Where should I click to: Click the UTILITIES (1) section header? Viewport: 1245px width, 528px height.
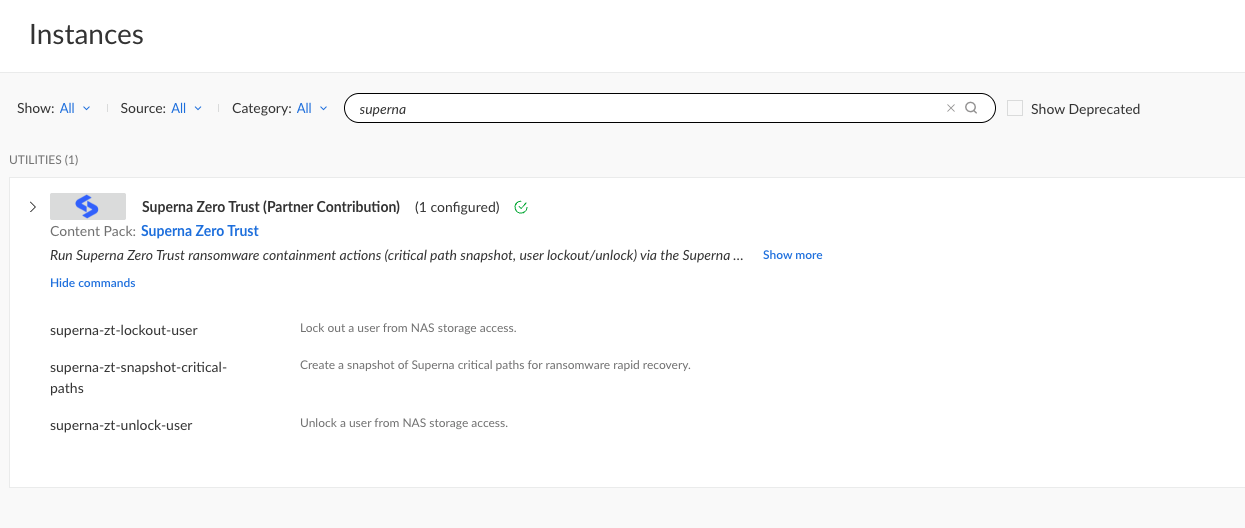click(44, 159)
